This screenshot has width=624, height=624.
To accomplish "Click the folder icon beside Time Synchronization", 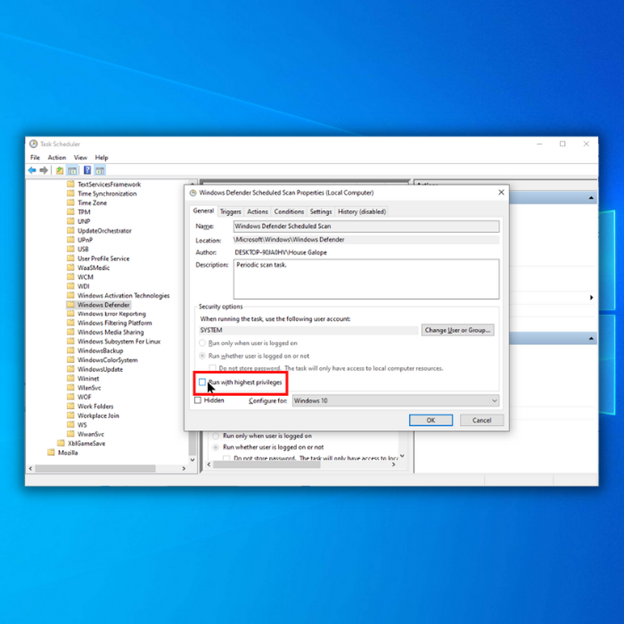I will point(70,193).
